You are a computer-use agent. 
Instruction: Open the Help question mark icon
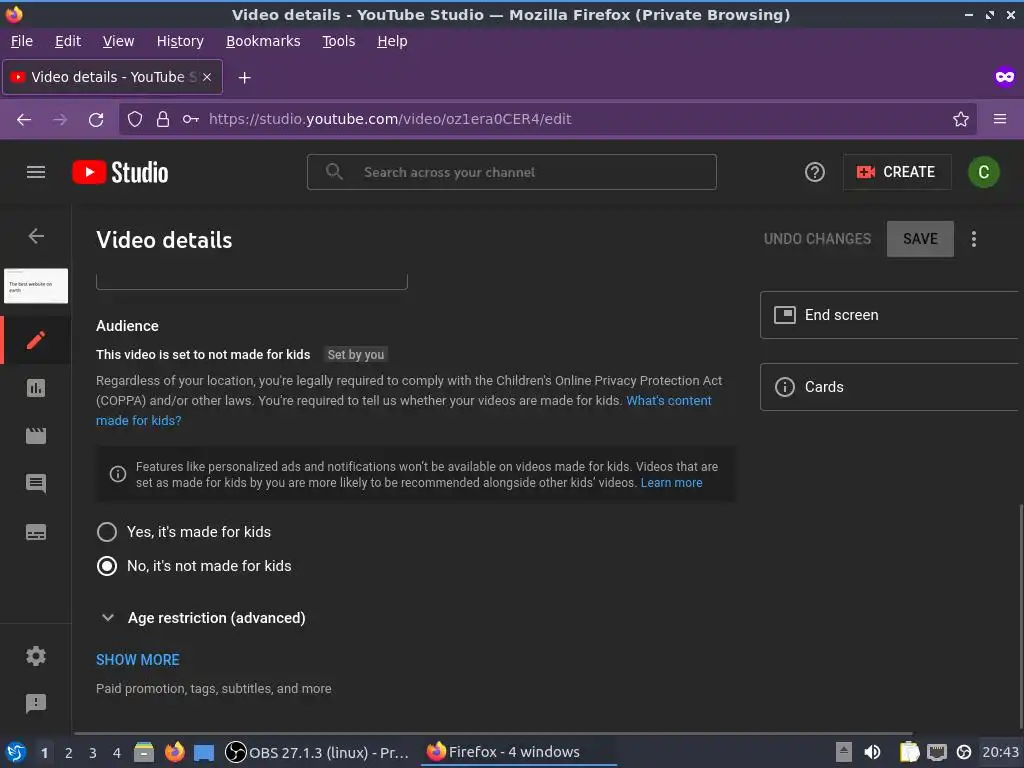814,172
